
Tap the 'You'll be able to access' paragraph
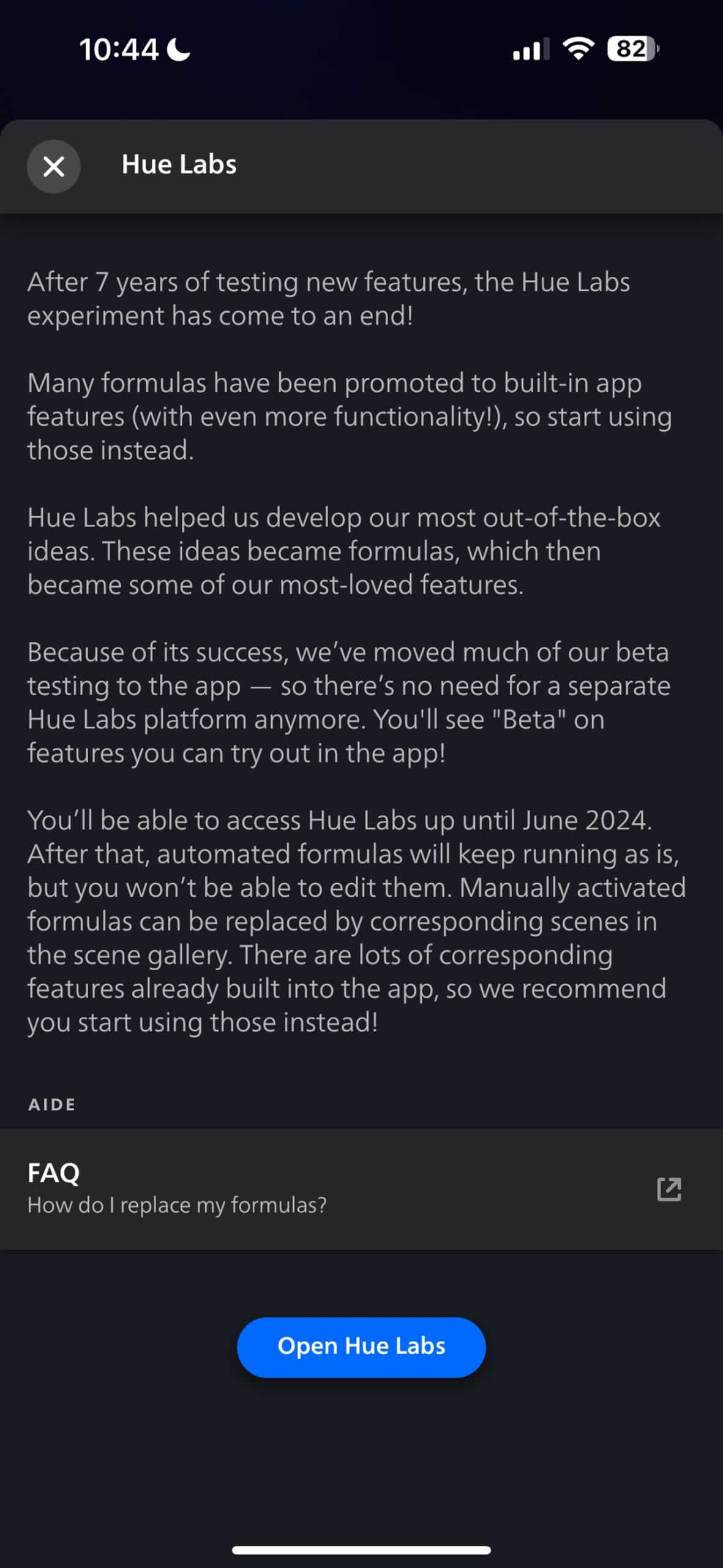[355, 921]
